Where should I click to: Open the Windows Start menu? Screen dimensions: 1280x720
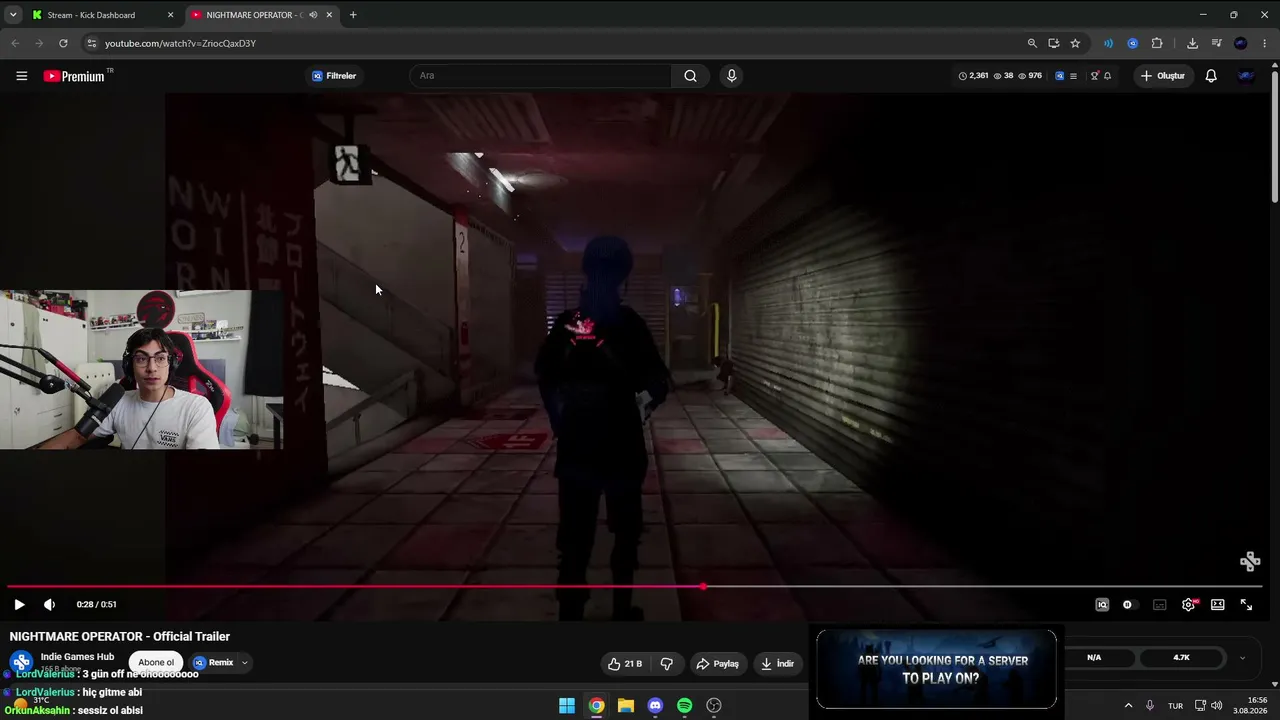[x=567, y=706]
